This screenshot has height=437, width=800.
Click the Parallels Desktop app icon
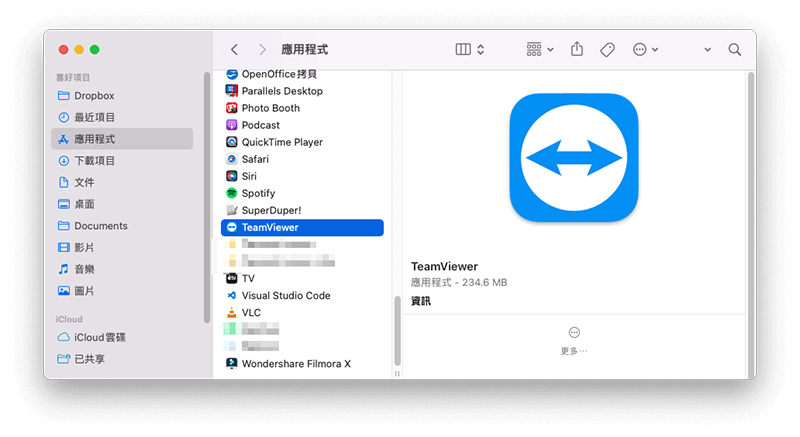click(x=232, y=91)
